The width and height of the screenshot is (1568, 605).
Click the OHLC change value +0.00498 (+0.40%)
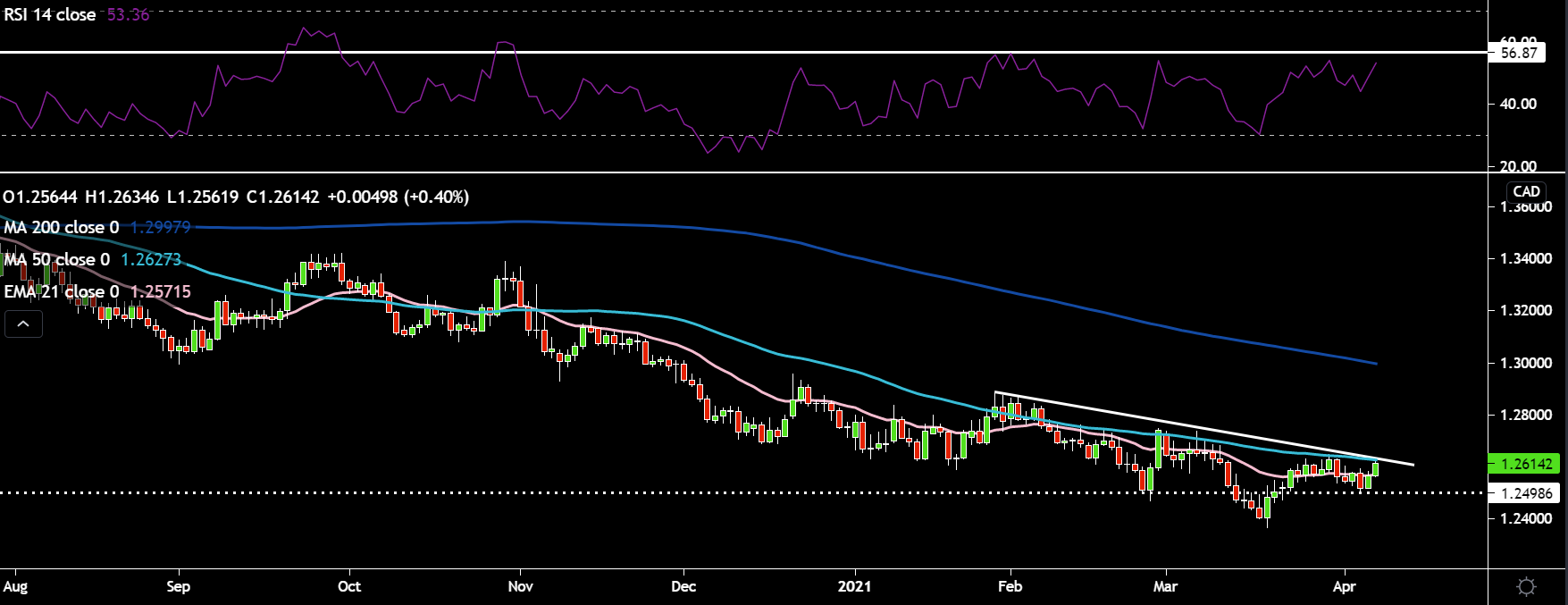click(398, 197)
